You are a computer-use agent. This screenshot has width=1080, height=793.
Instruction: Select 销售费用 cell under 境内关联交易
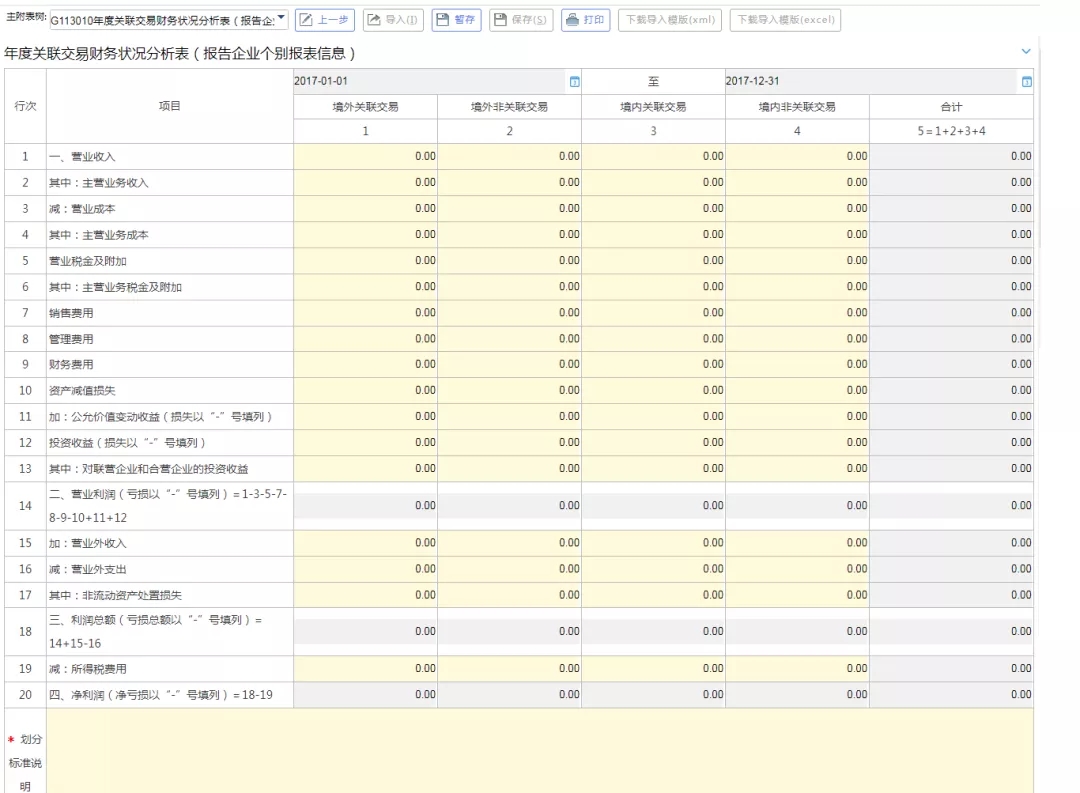[x=653, y=313]
